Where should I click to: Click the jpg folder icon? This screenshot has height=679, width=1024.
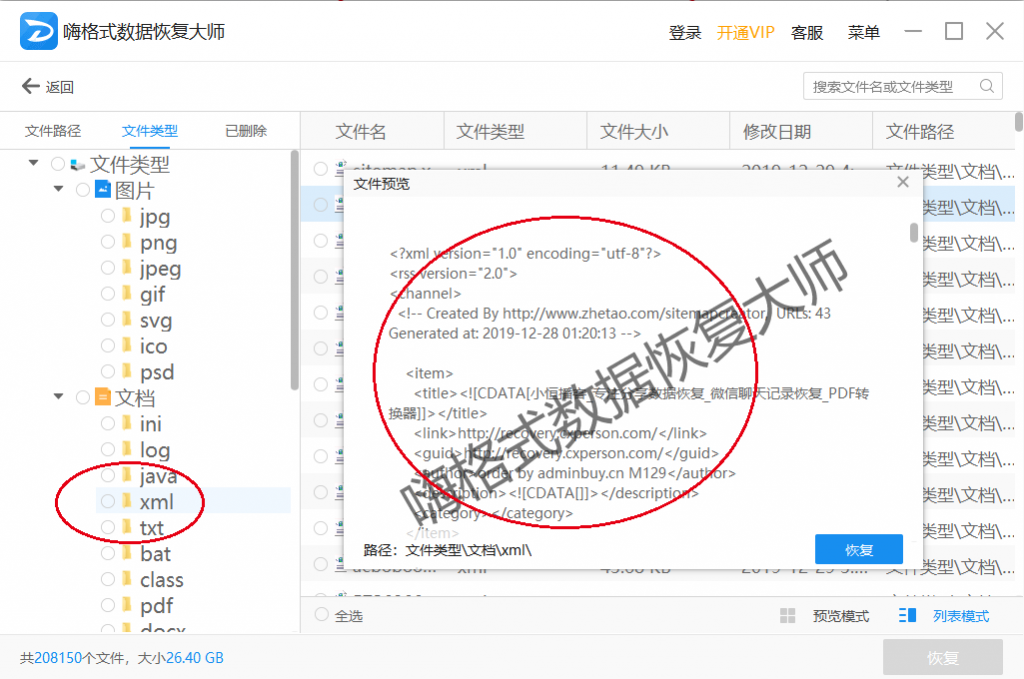(127, 215)
